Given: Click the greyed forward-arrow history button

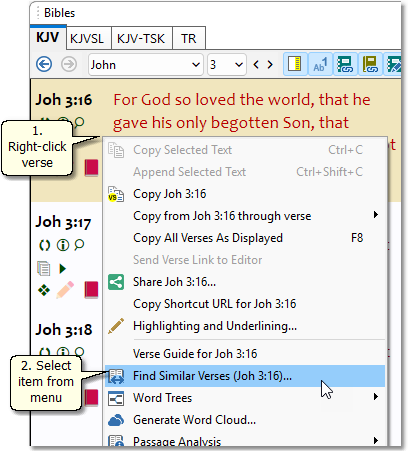Looking at the screenshot, I should pyautogui.click(x=69, y=64).
